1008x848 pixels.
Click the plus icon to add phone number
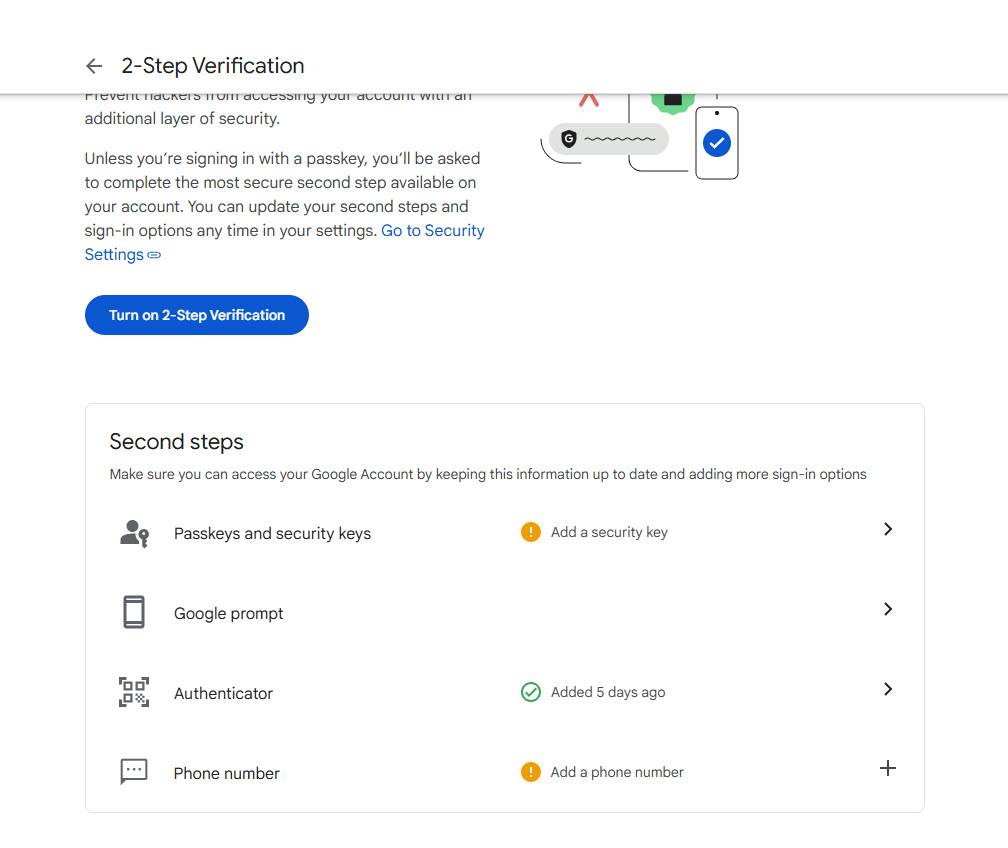click(x=888, y=768)
